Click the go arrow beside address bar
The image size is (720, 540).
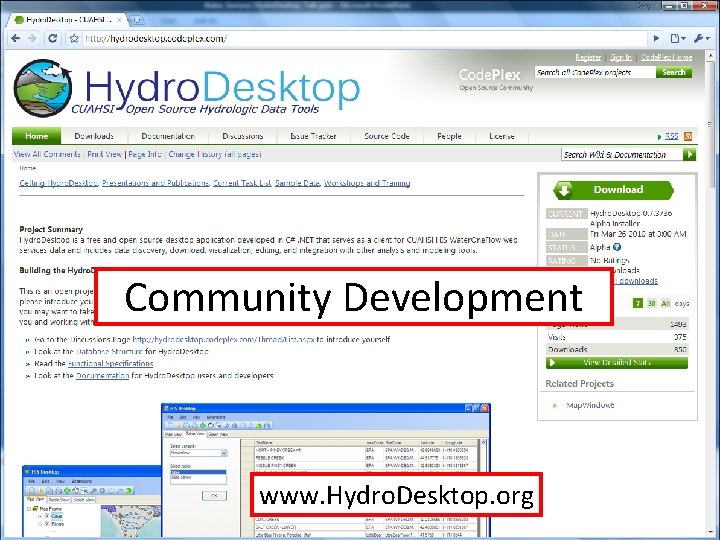point(656,39)
